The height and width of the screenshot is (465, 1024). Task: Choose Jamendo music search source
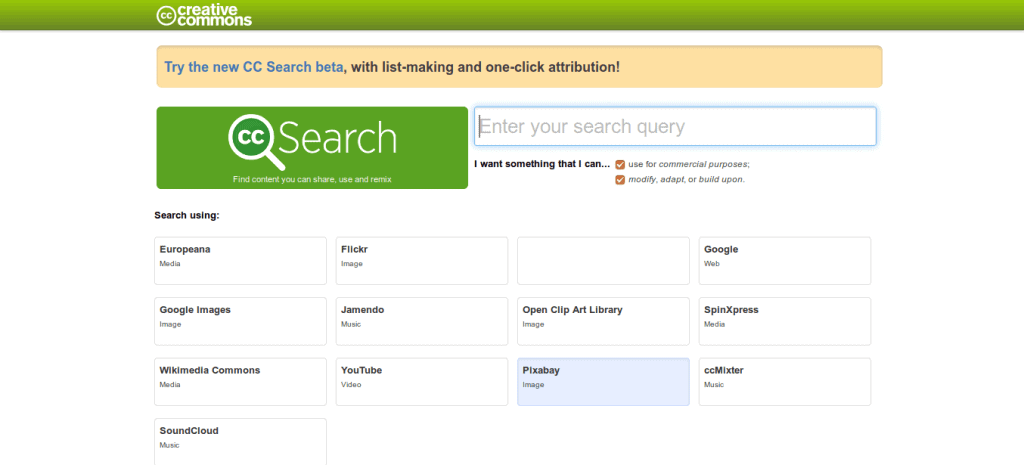(421, 321)
